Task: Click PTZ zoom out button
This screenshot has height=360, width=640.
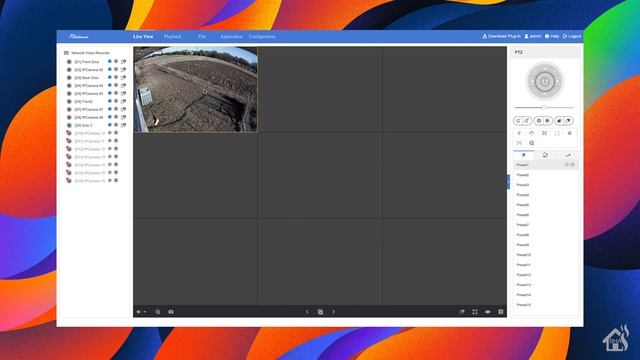Action: click(518, 121)
